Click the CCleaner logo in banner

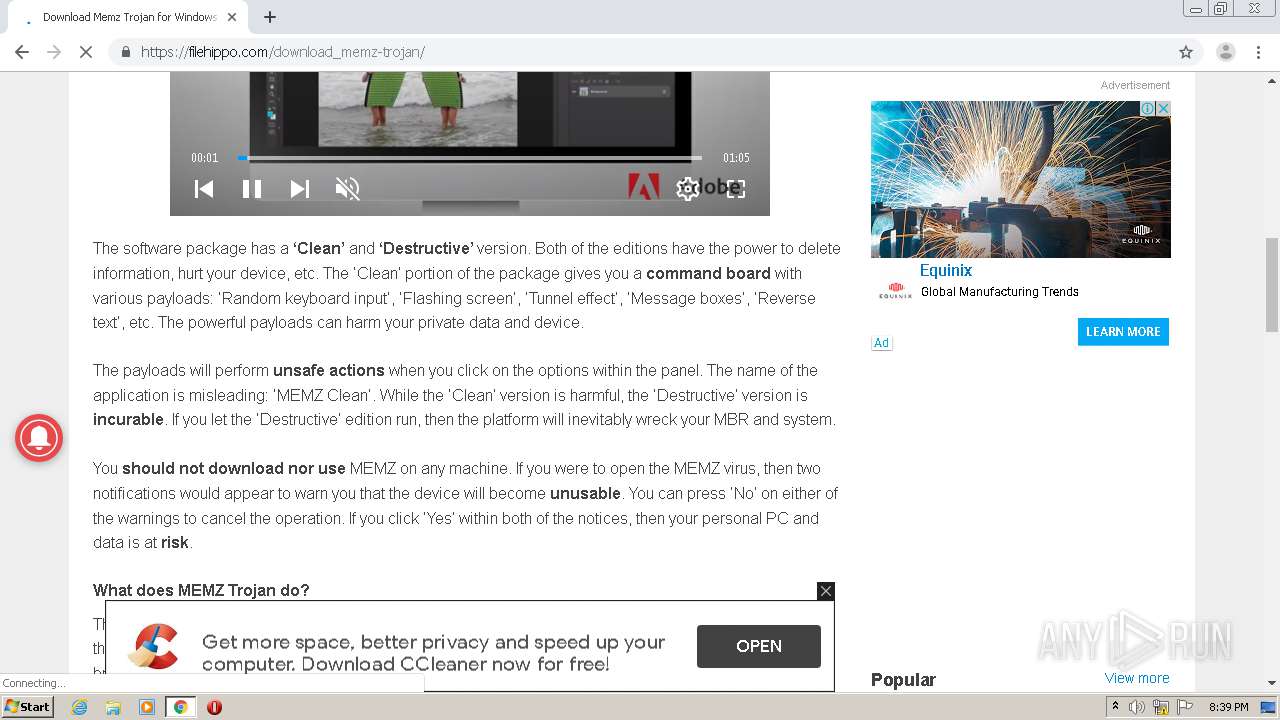point(155,646)
